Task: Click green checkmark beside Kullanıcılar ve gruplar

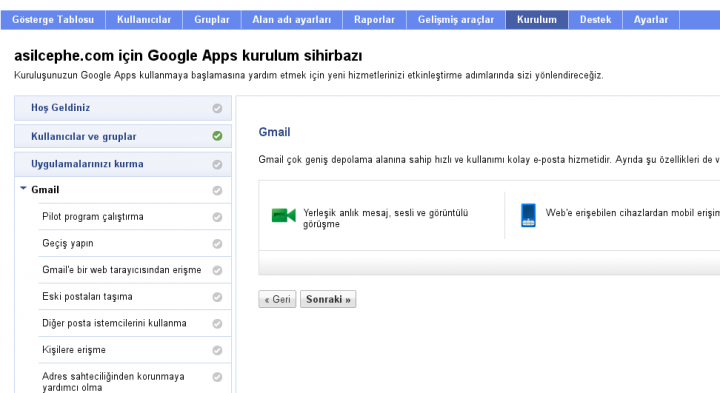Action: coord(217,136)
